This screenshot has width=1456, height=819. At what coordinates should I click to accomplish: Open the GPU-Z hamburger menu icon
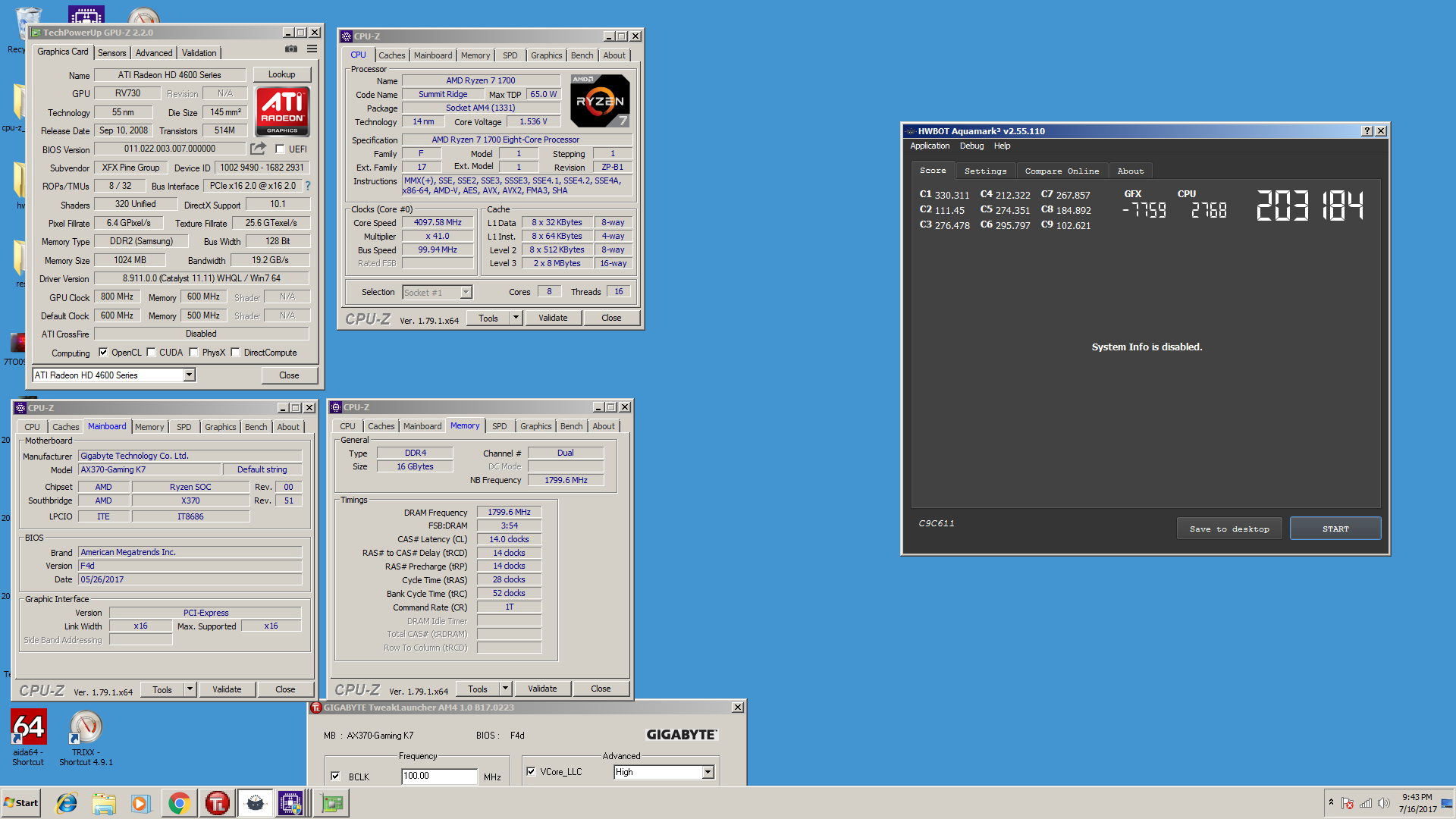point(312,49)
